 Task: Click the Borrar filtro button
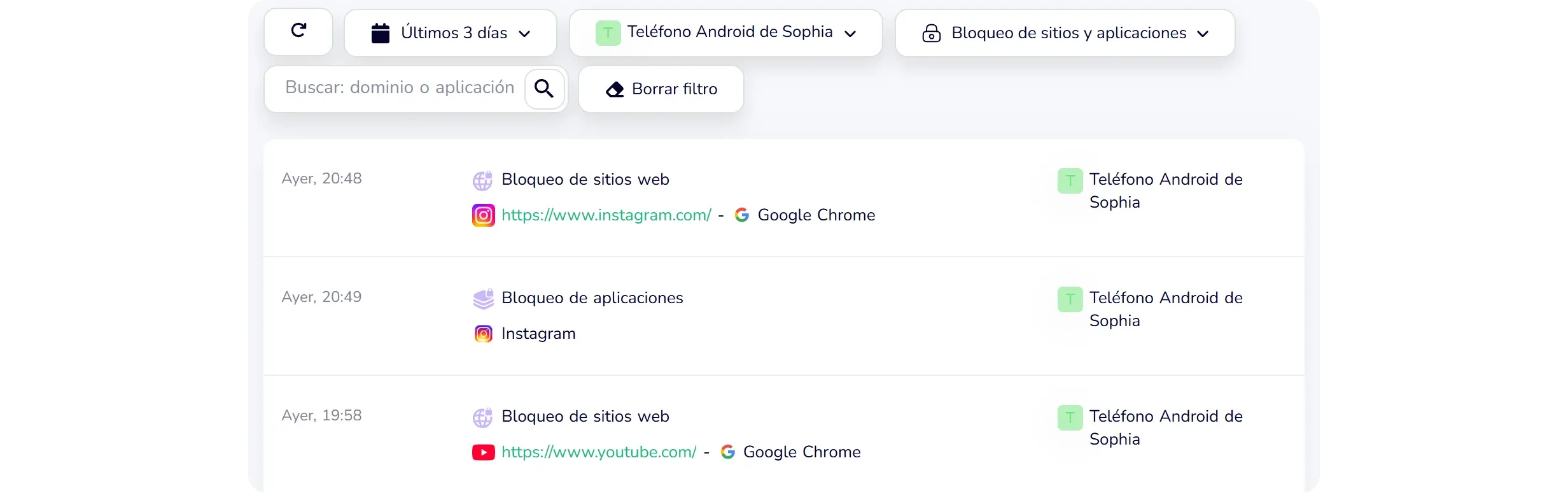pos(661,89)
